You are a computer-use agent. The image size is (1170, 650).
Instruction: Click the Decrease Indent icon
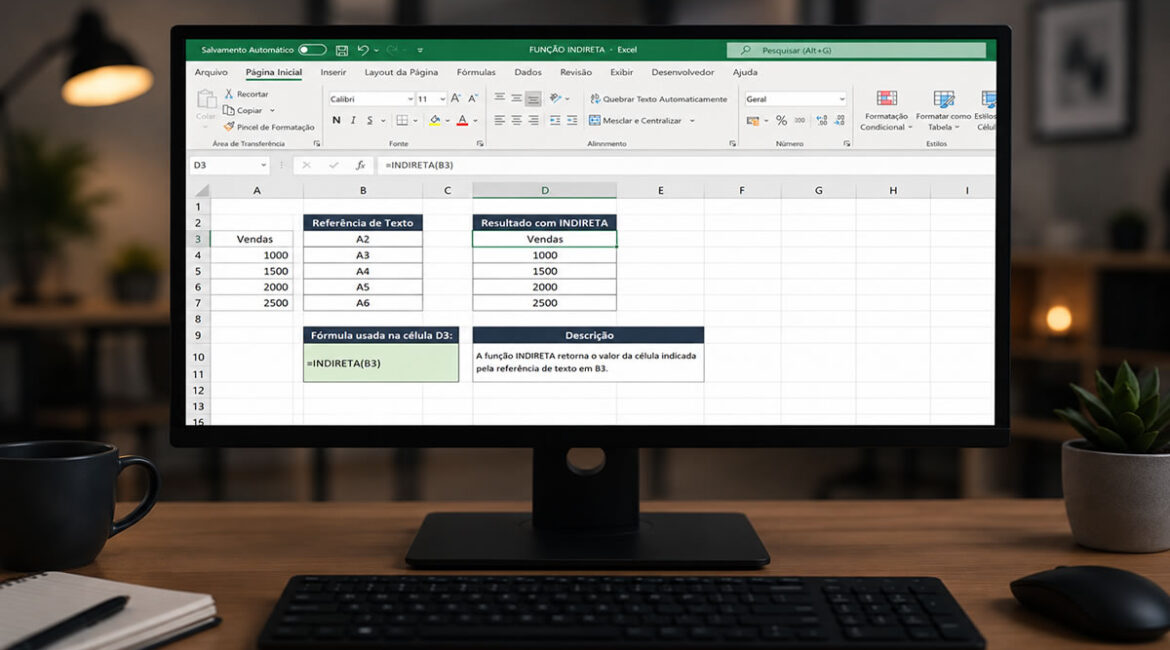click(x=555, y=120)
